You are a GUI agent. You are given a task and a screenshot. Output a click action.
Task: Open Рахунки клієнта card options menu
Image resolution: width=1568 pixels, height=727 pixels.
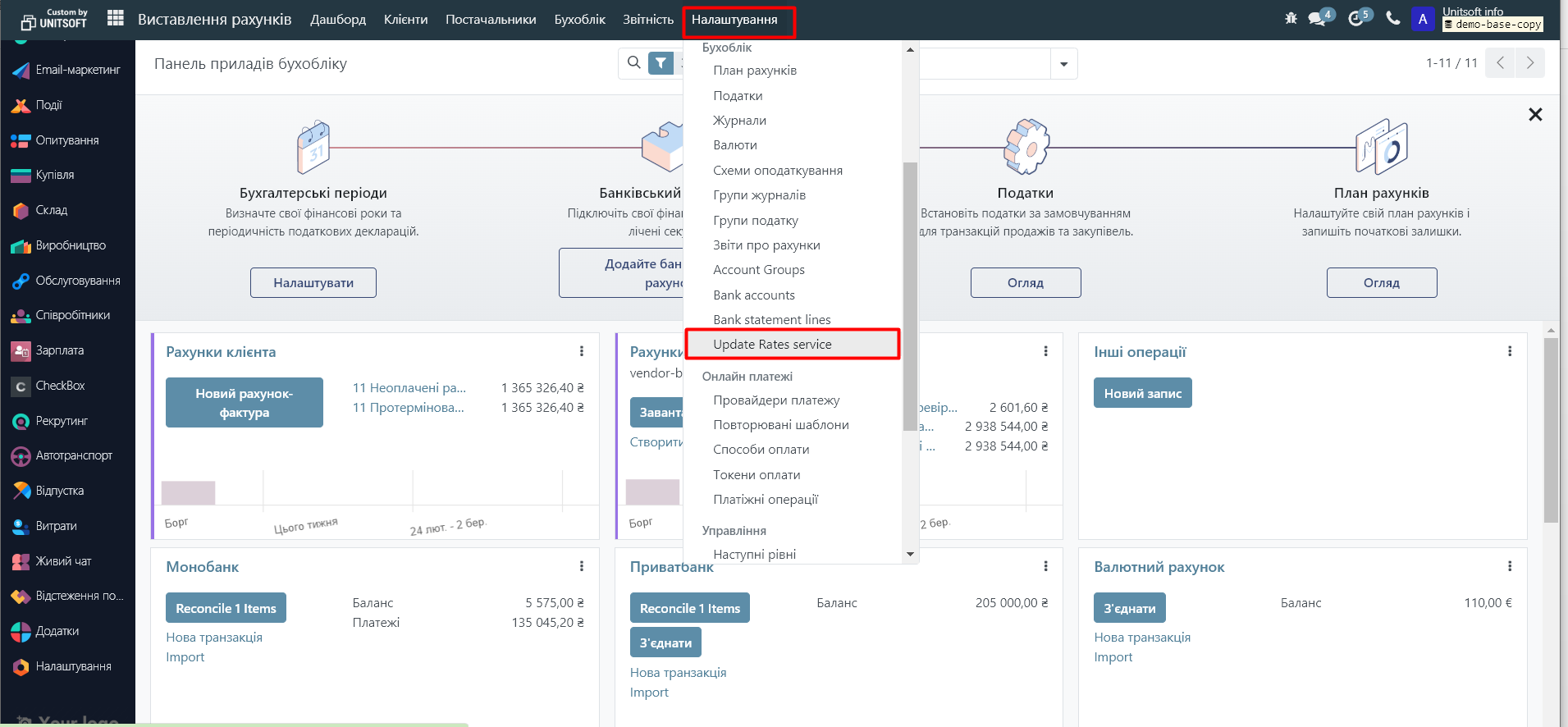[x=582, y=351]
